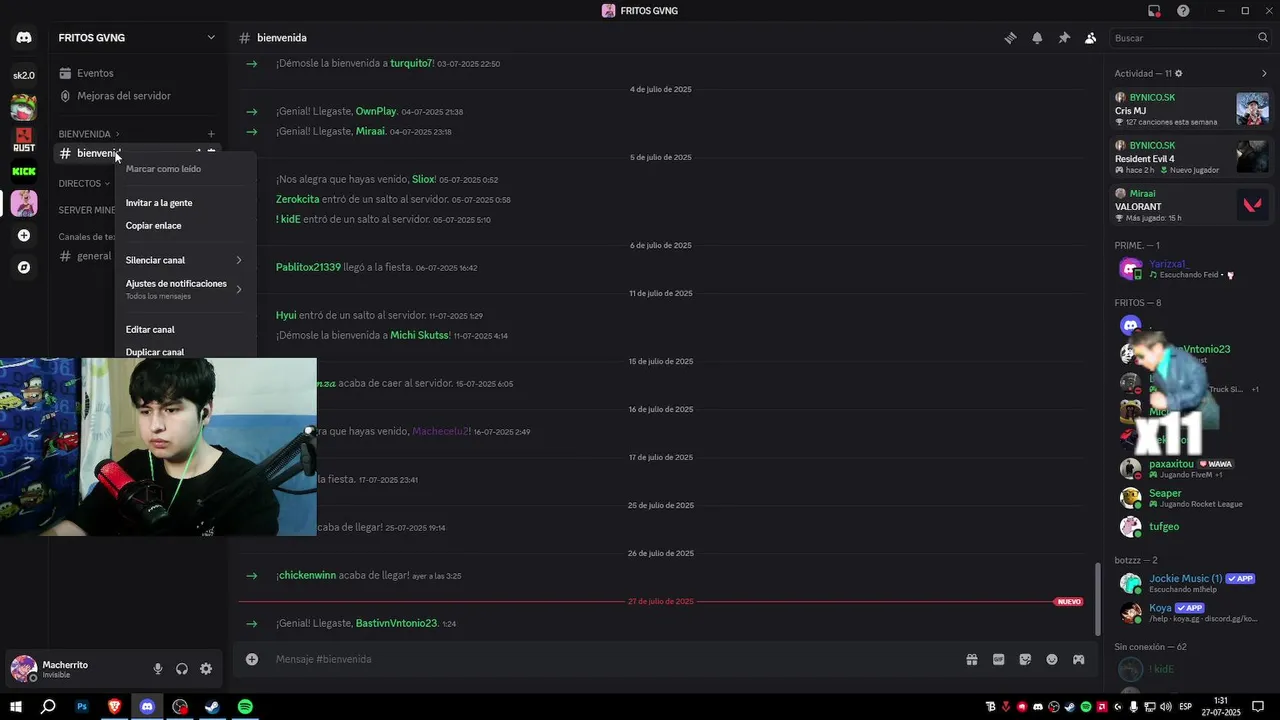Image resolution: width=1280 pixels, height=720 pixels.
Task: Open Steam from the taskbar
Action: 212,707
